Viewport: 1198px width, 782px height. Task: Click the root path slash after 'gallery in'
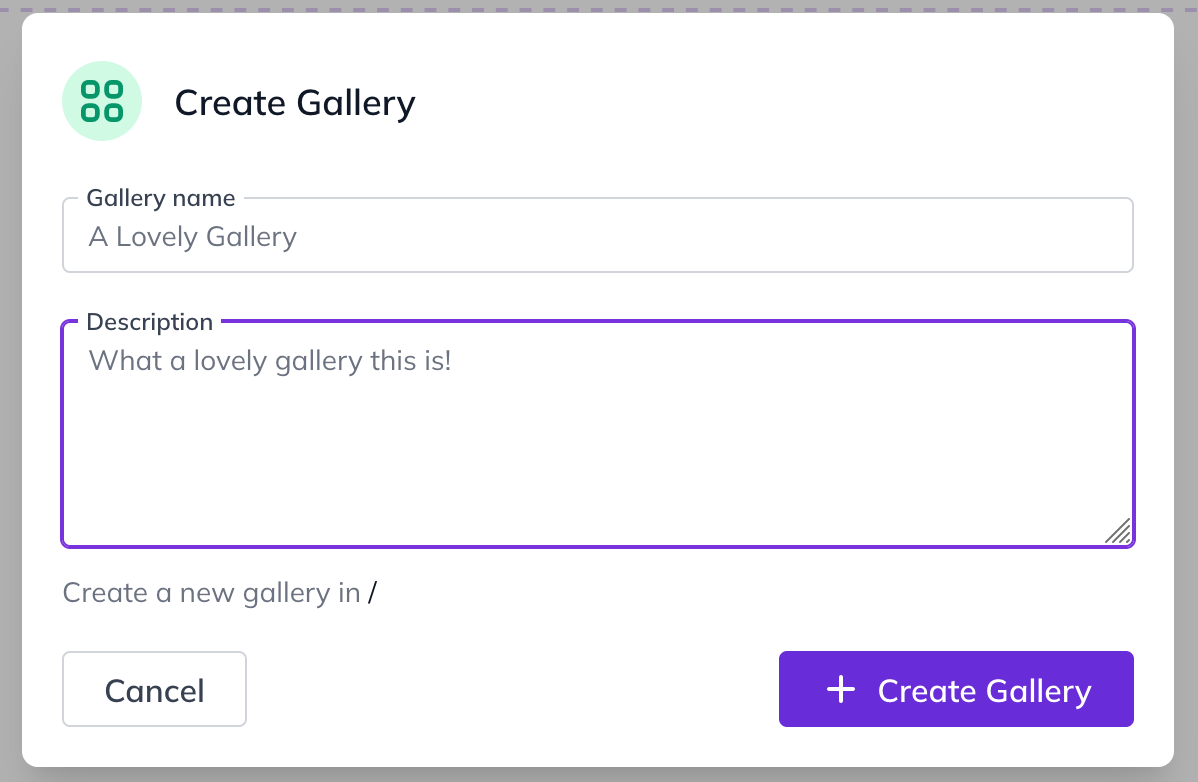click(372, 593)
